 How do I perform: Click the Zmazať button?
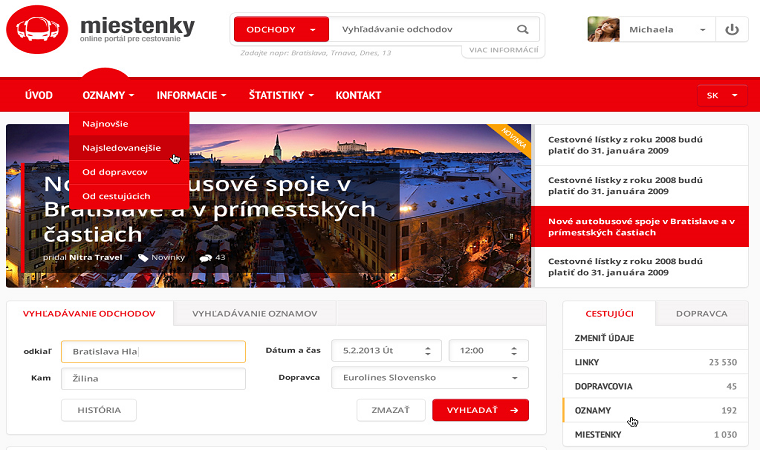tap(391, 410)
